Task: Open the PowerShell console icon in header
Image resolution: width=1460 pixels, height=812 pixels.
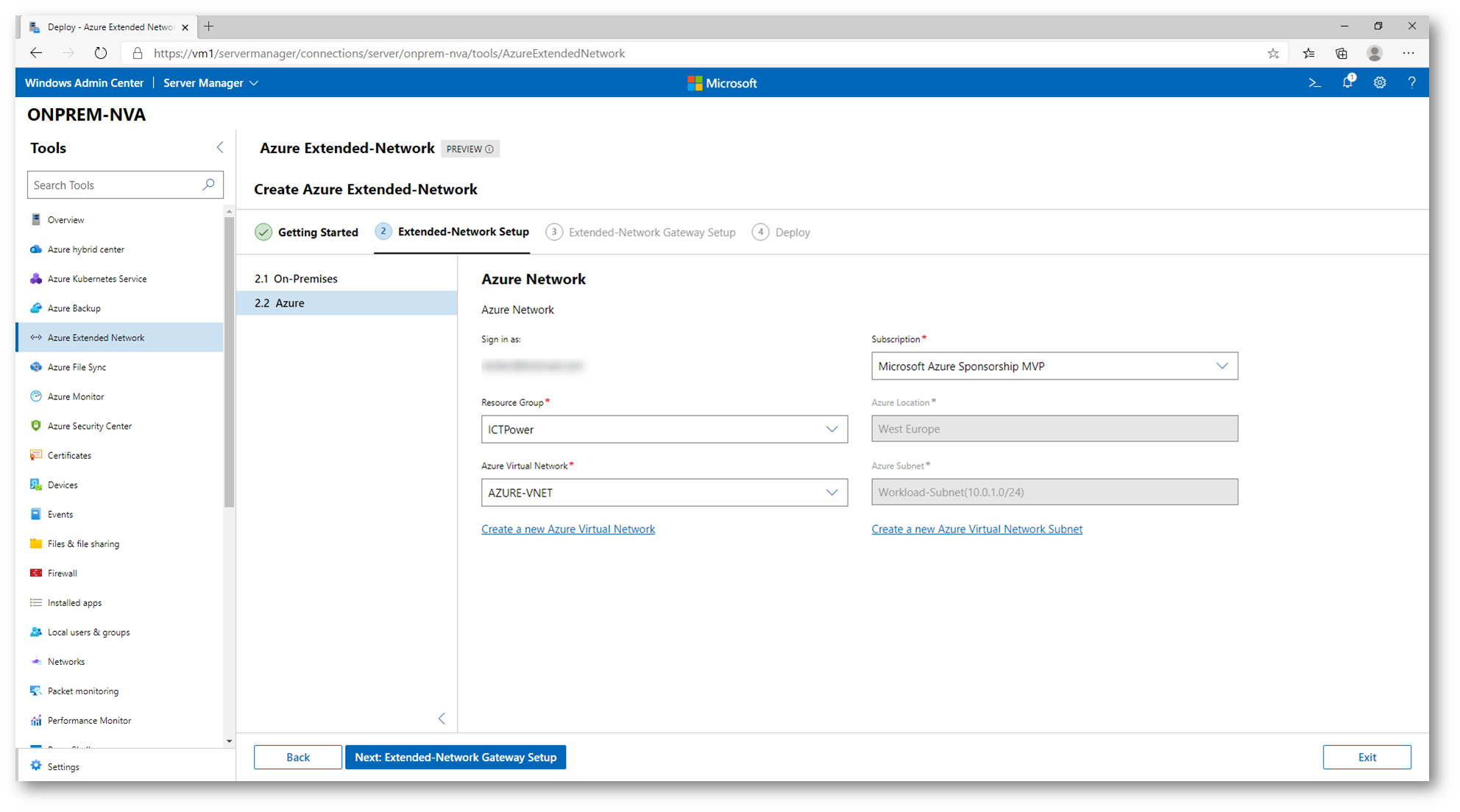Action: click(1314, 83)
